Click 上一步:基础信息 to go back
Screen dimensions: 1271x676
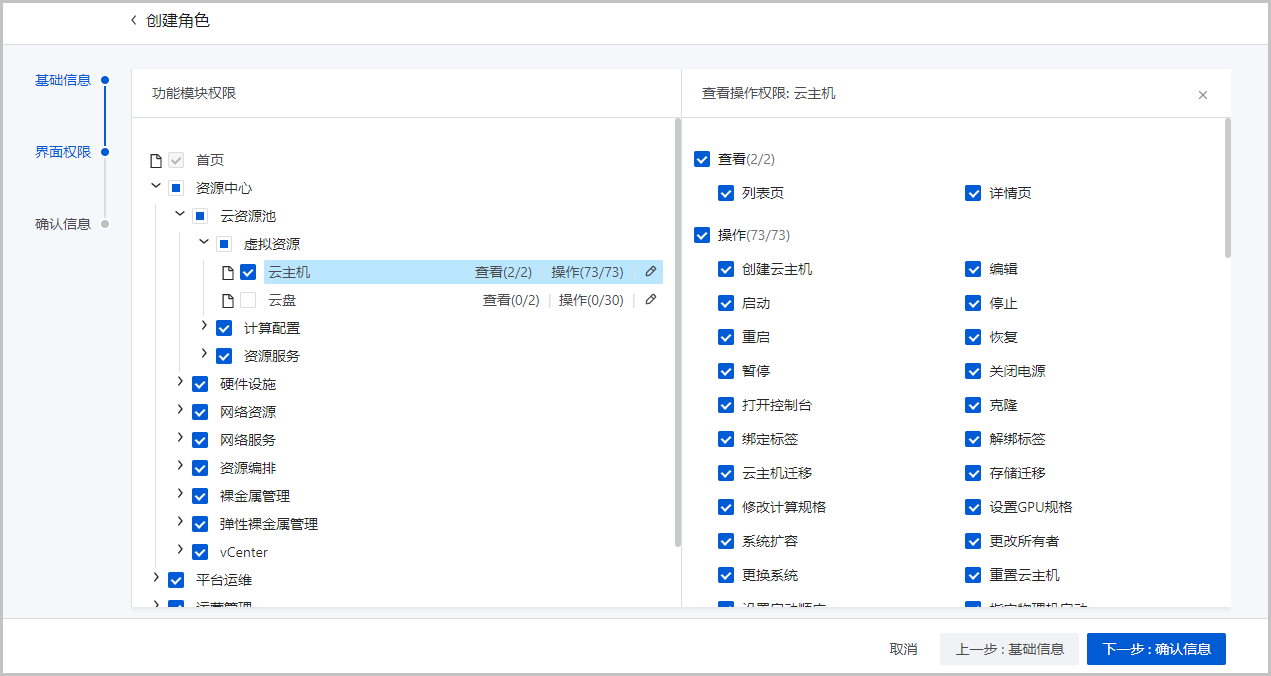coord(1009,648)
